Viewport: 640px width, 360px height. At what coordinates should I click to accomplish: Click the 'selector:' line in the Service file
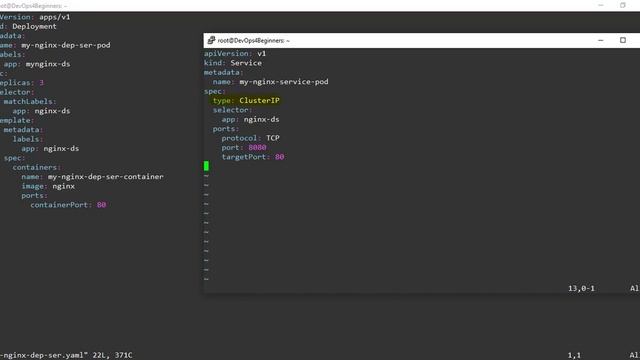click(232, 110)
